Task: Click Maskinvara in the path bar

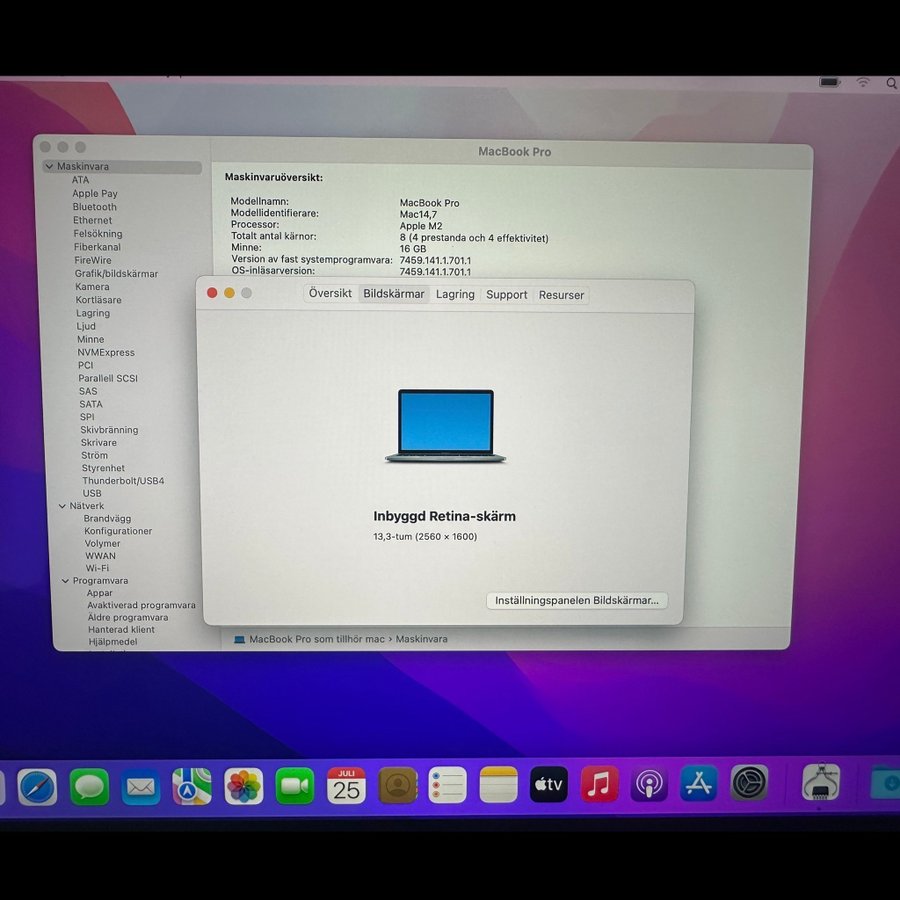Action: click(421, 639)
